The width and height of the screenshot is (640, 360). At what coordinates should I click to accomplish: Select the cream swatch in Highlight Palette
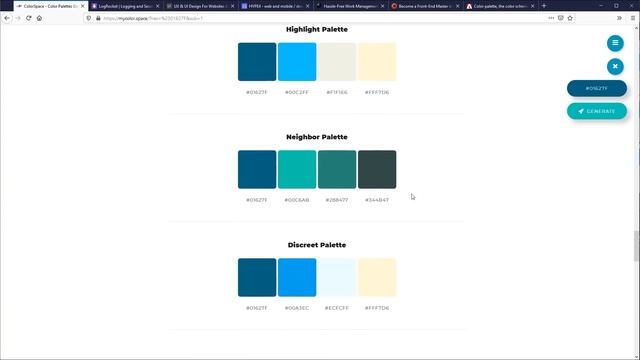[377, 62]
